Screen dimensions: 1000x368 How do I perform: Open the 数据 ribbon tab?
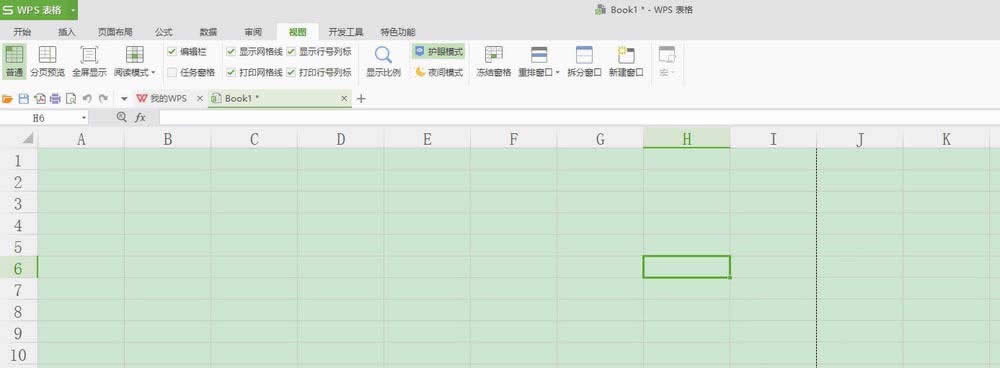208,32
